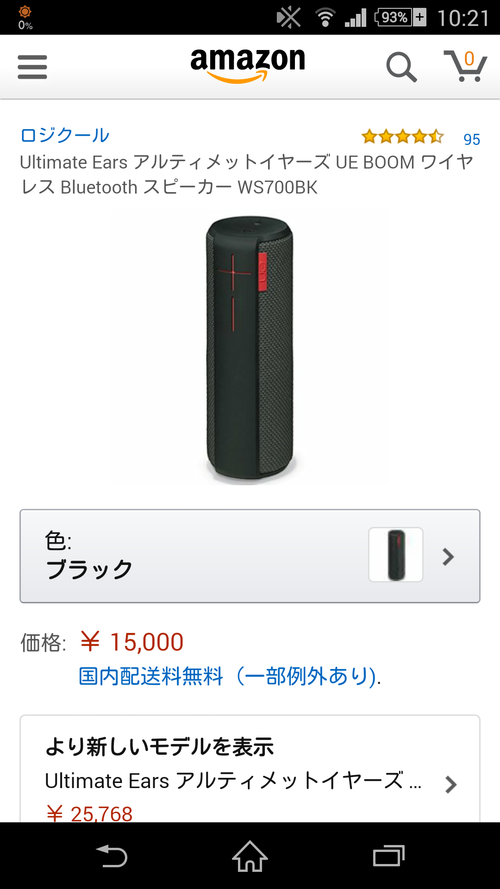Tap the Android back button

pyautogui.click(x=112, y=856)
